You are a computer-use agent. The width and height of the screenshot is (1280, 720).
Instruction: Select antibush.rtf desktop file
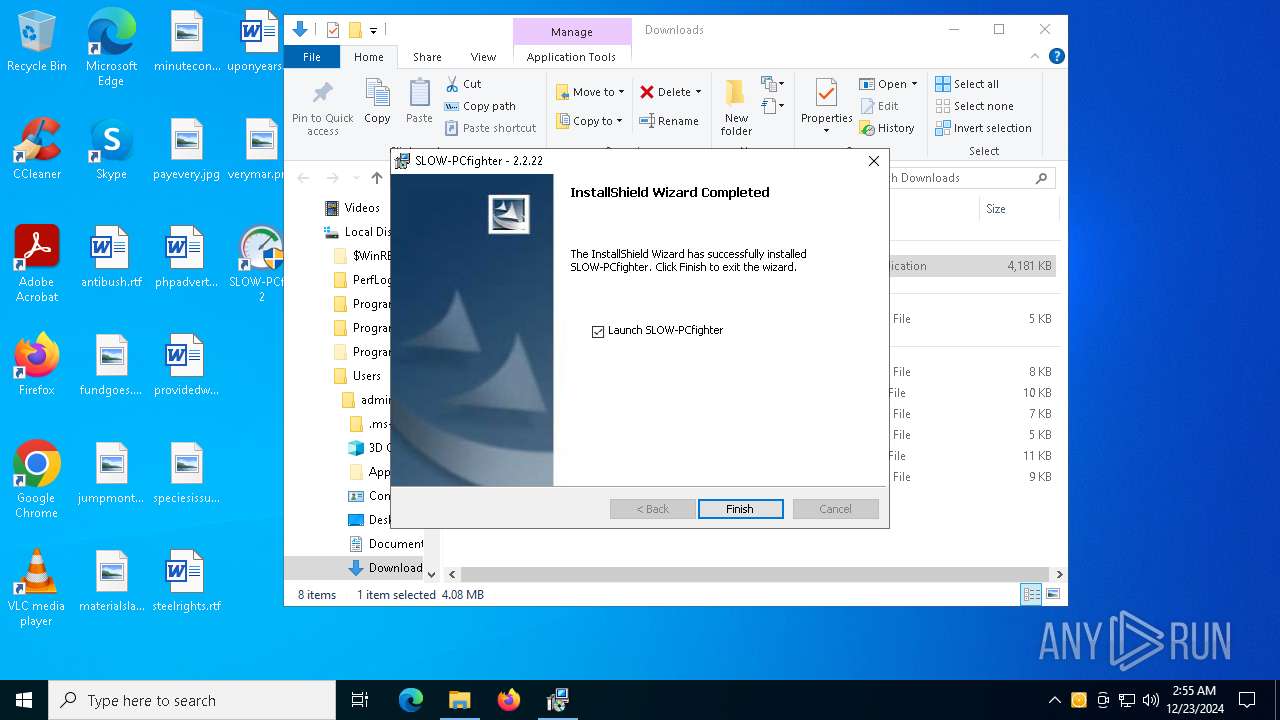111,258
